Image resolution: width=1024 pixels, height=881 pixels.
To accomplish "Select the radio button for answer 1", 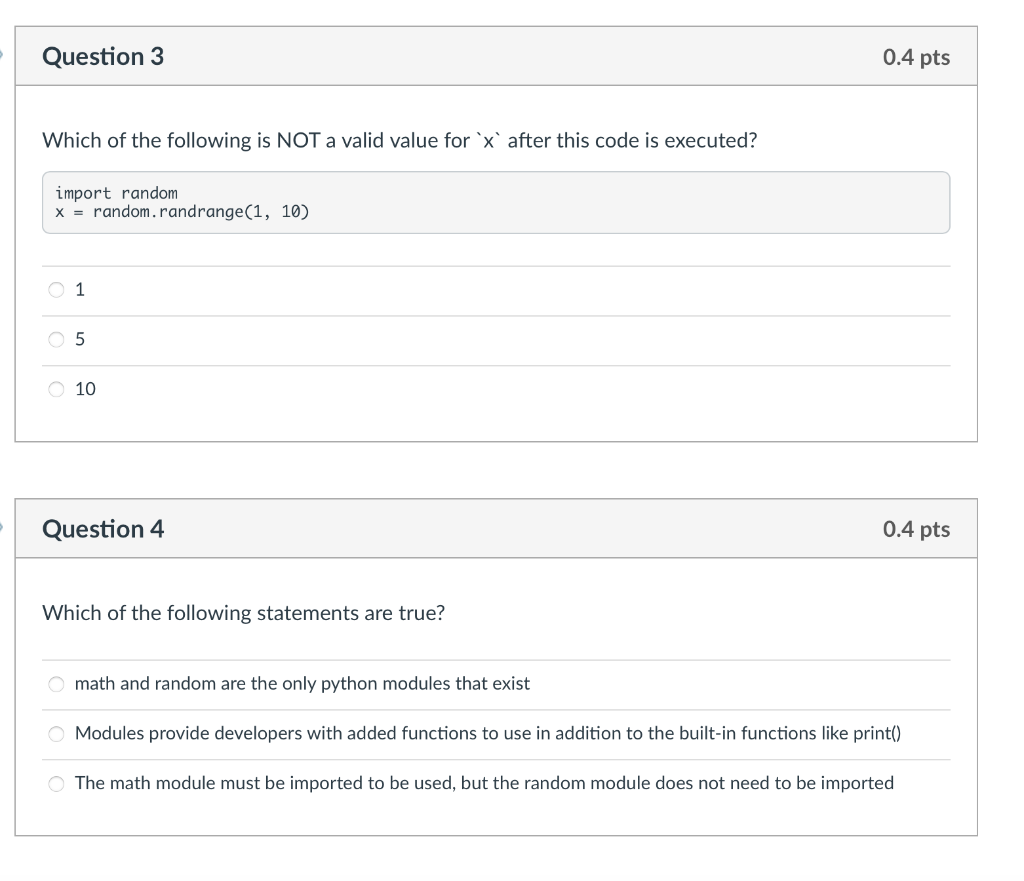I will (x=55, y=290).
